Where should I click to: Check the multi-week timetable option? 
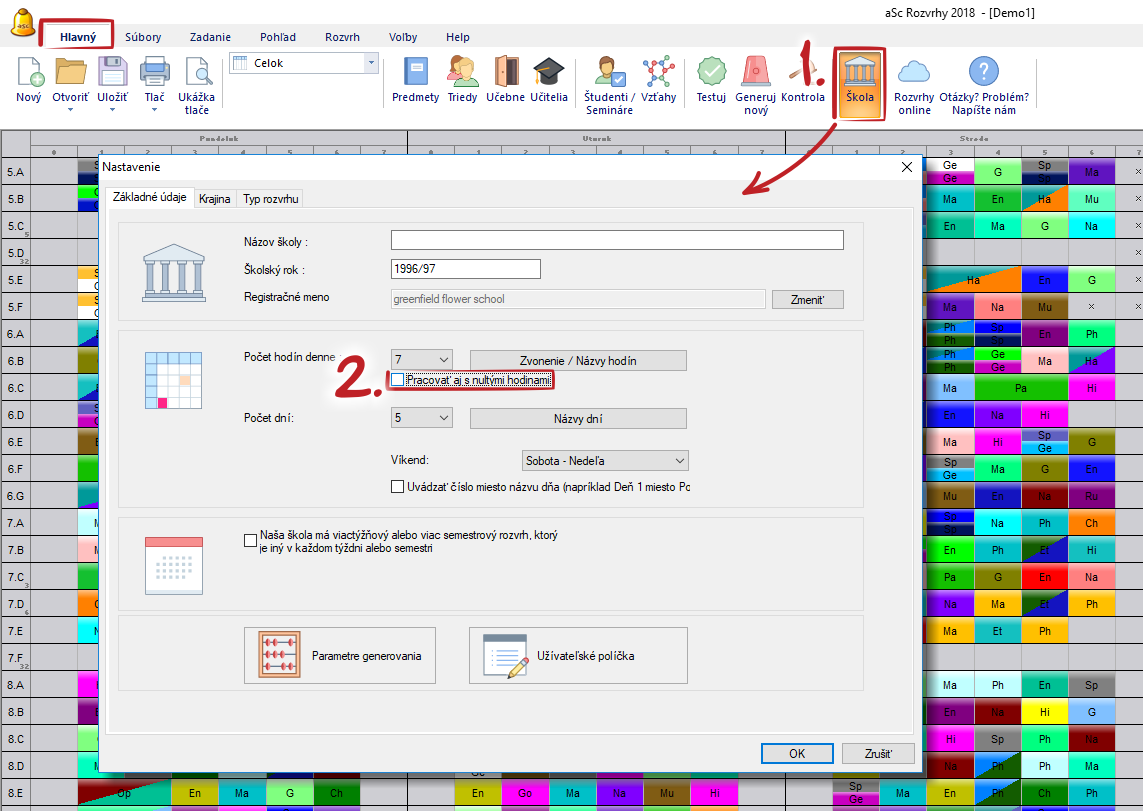[251, 541]
